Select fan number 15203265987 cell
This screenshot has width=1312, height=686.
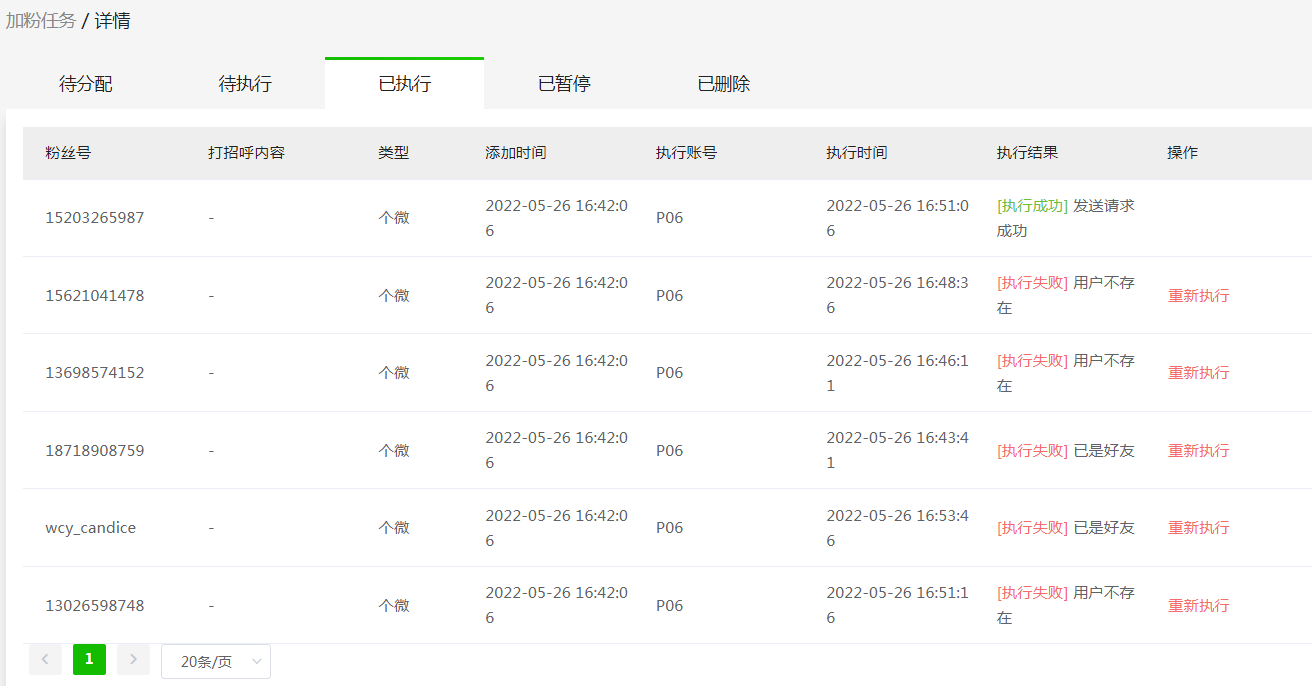pos(95,218)
